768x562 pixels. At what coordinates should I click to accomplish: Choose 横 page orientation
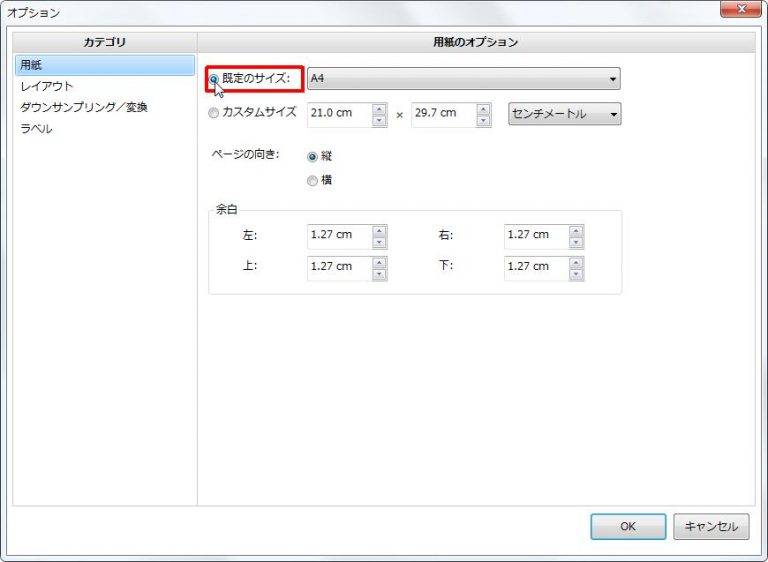[x=313, y=181]
